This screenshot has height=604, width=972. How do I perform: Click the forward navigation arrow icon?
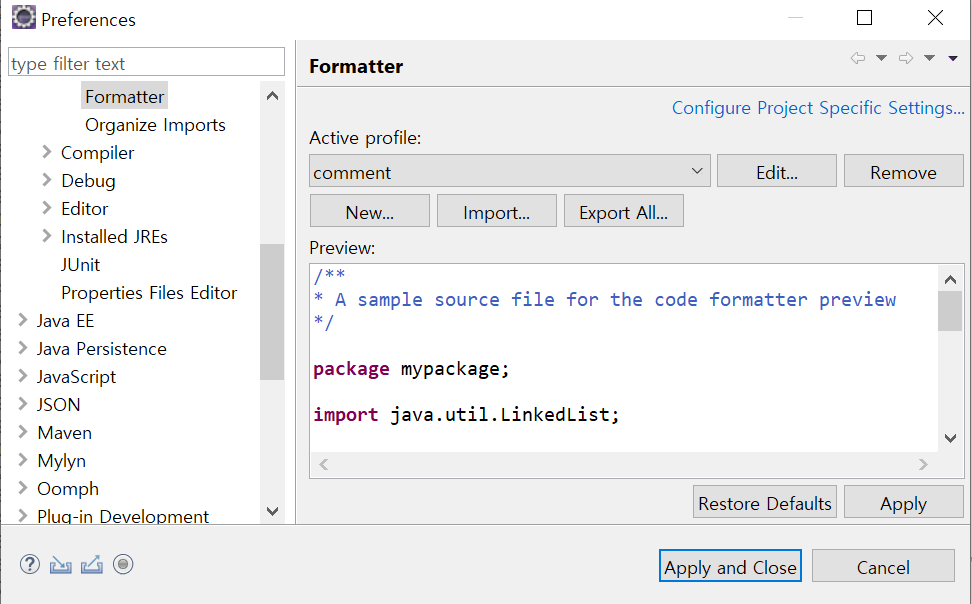pyautogui.click(x=906, y=59)
